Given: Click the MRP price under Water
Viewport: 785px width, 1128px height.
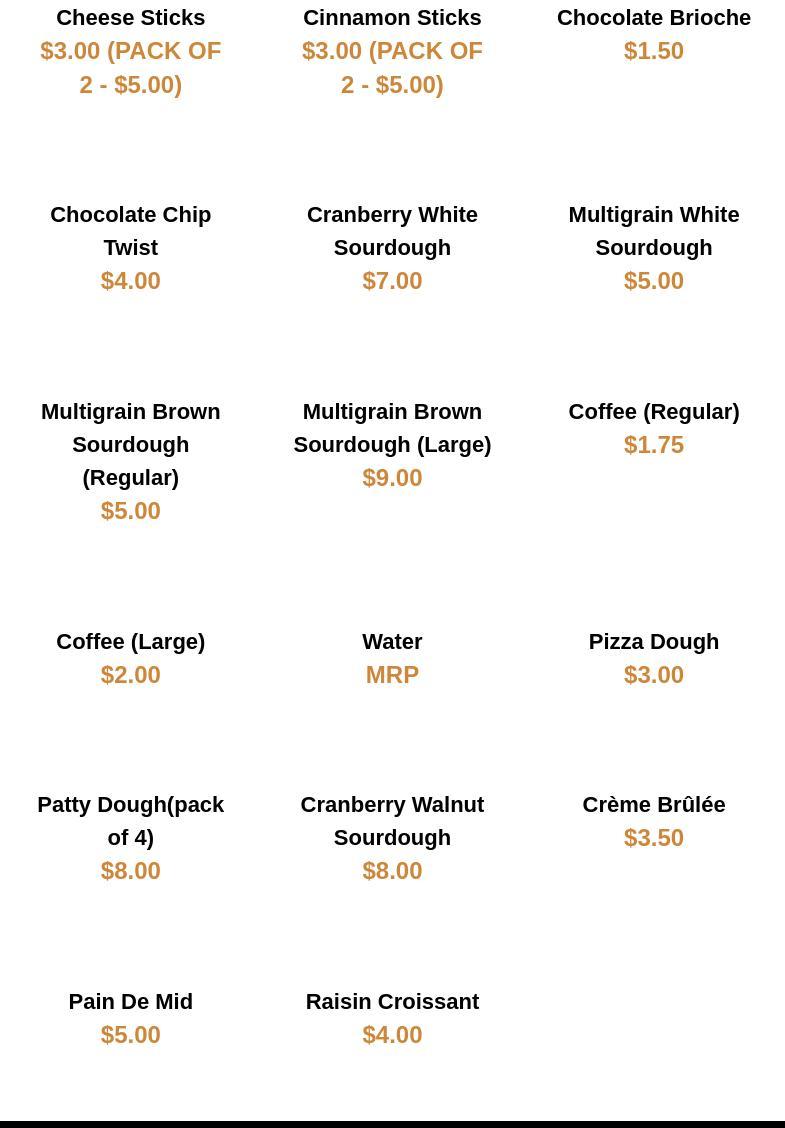Looking at the screenshot, I should pyautogui.click(x=392, y=675).
